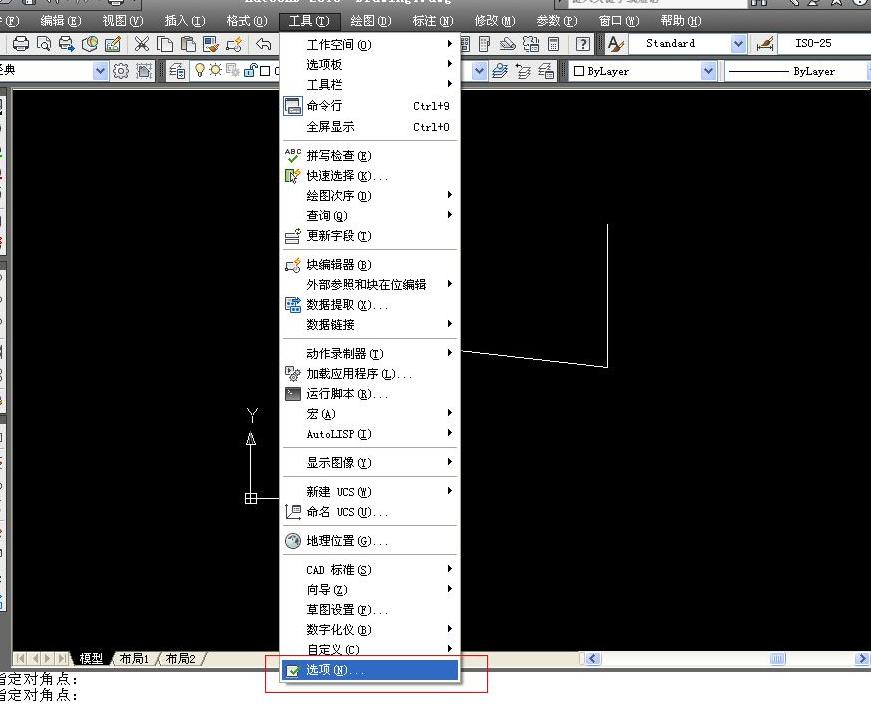Click the horizontal scrollbar thumb
The width and height of the screenshot is (871, 710).
pos(778,659)
